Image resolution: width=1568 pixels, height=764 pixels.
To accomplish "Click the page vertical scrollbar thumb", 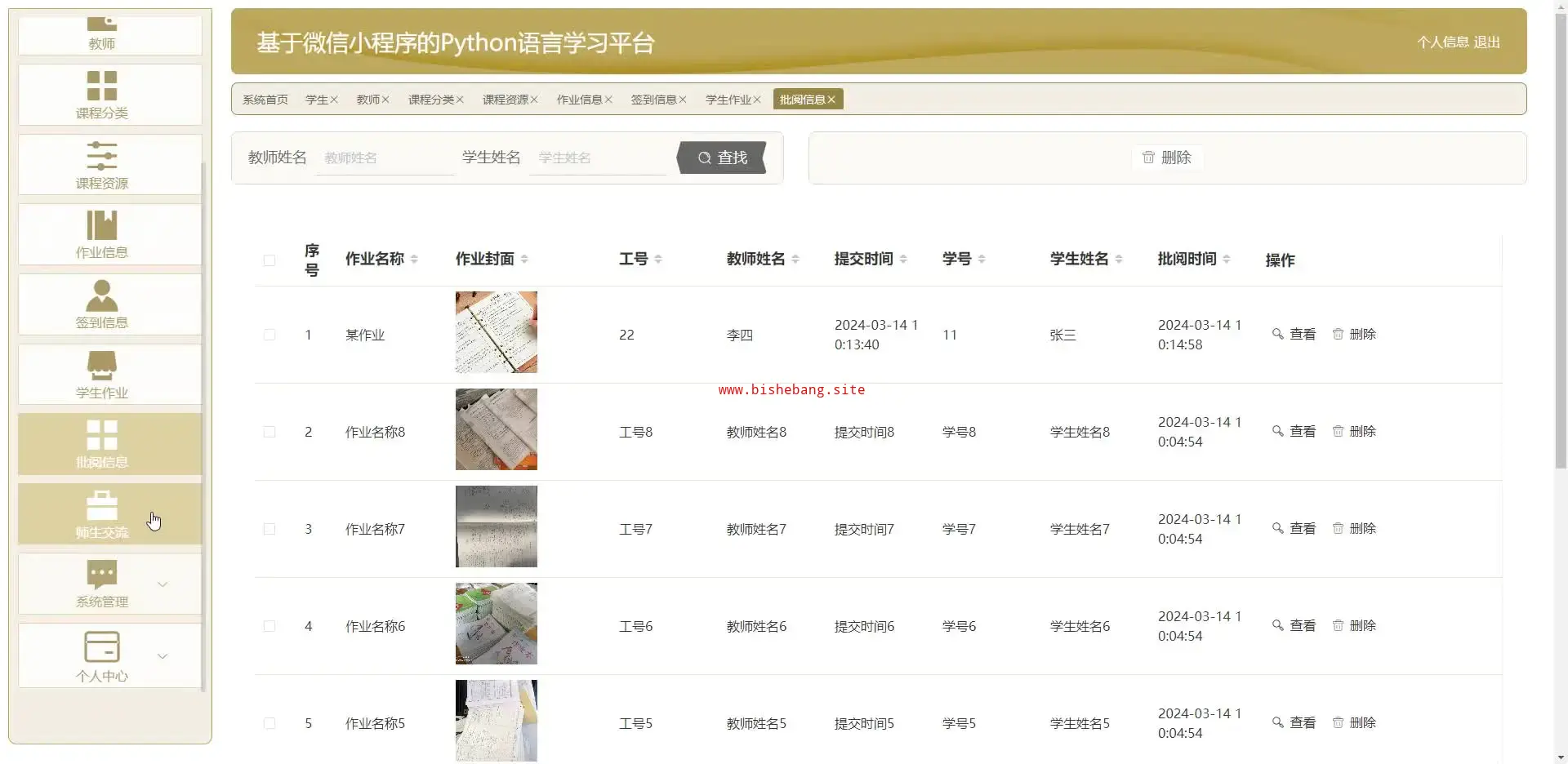I will [x=1561, y=245].
